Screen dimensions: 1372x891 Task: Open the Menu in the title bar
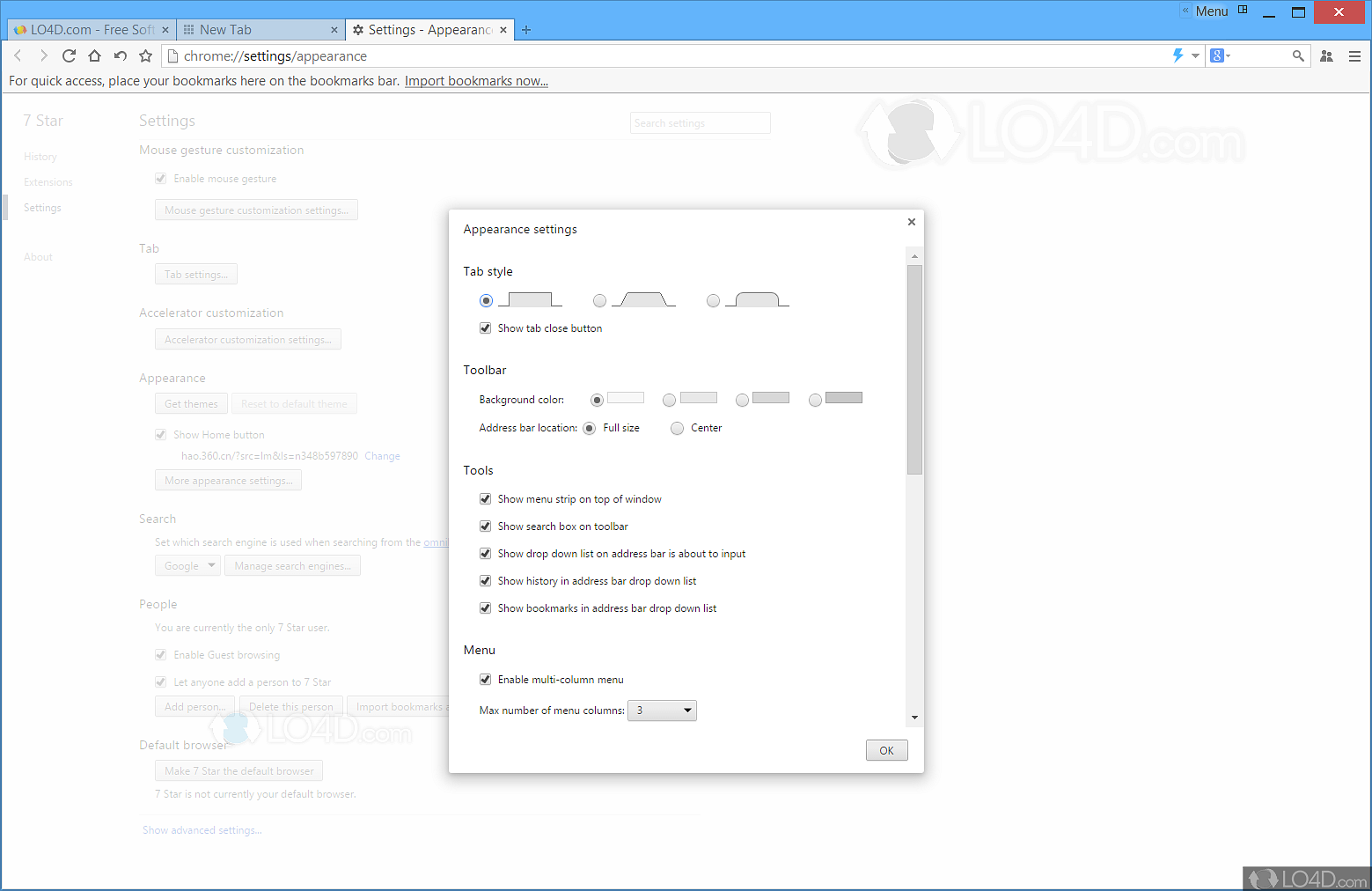click(x=1211, y=11)
